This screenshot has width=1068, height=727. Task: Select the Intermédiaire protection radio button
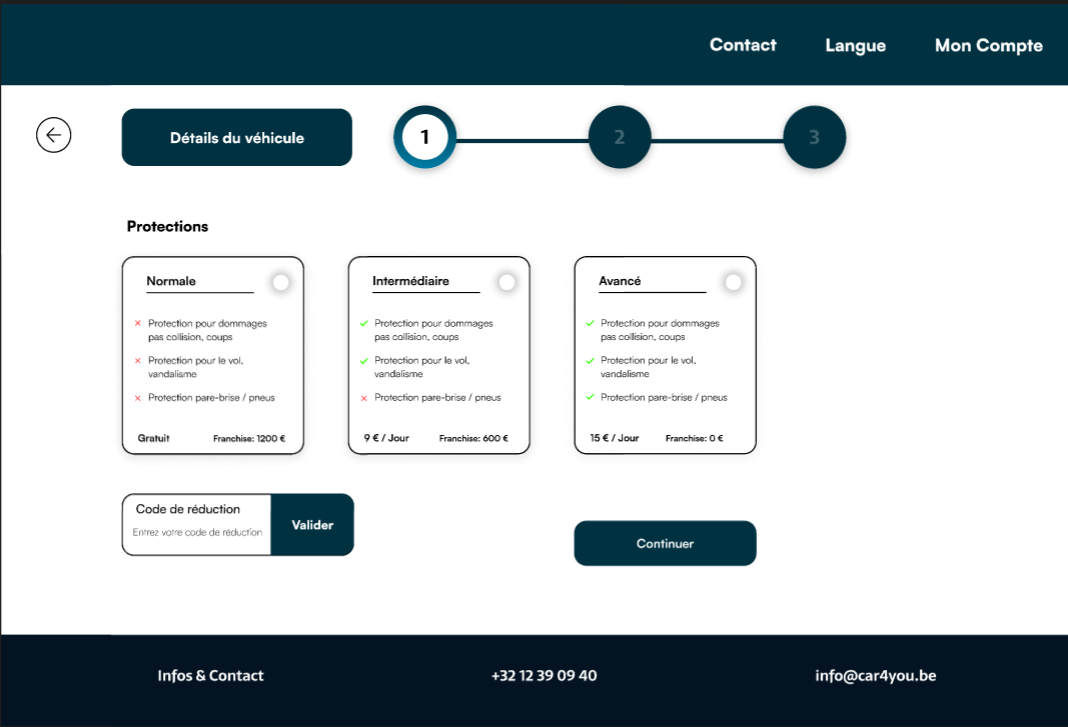tap(507, 283)
